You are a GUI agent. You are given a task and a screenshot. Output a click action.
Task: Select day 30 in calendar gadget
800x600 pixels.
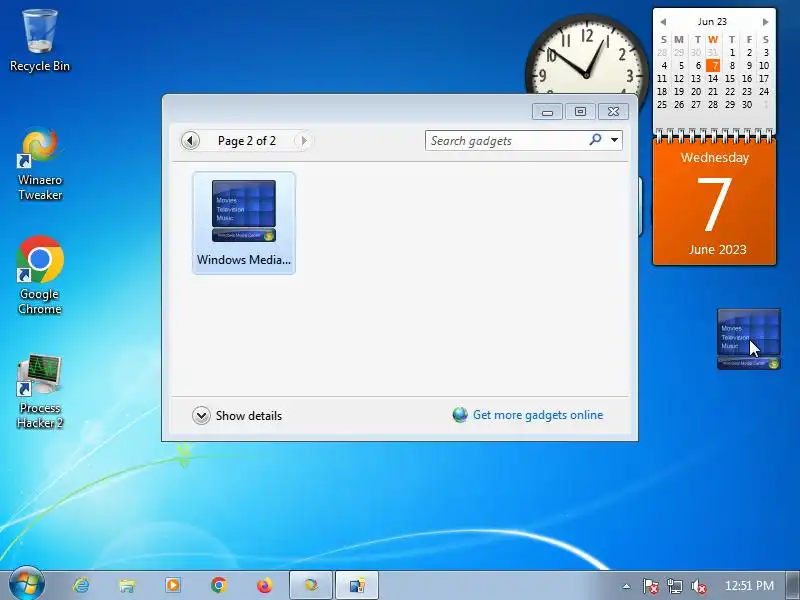tap(747, 105)
